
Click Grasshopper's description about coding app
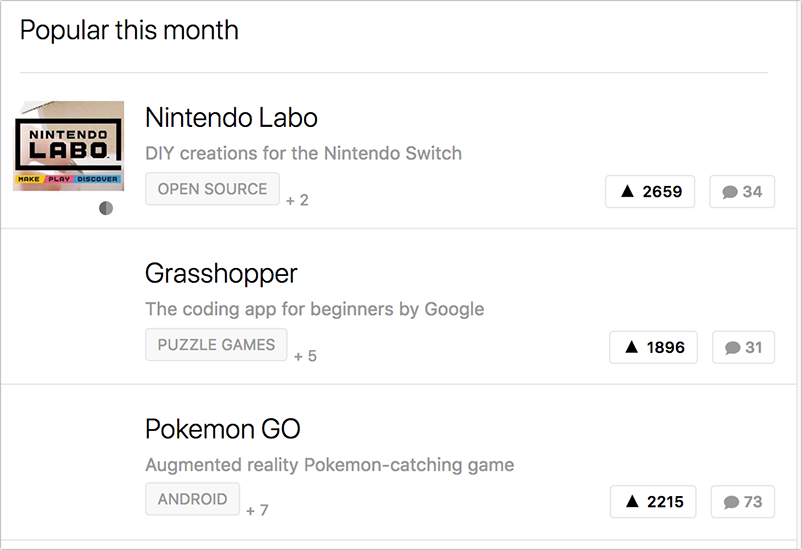[314, 309]
